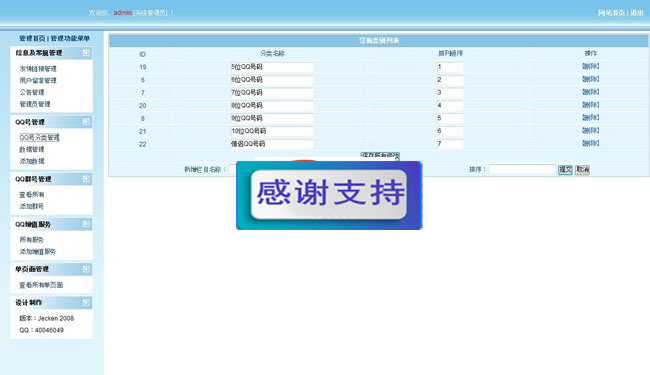650x375 pixels.
Task: Click the 取消 cancel button
Action: [582, 169]
